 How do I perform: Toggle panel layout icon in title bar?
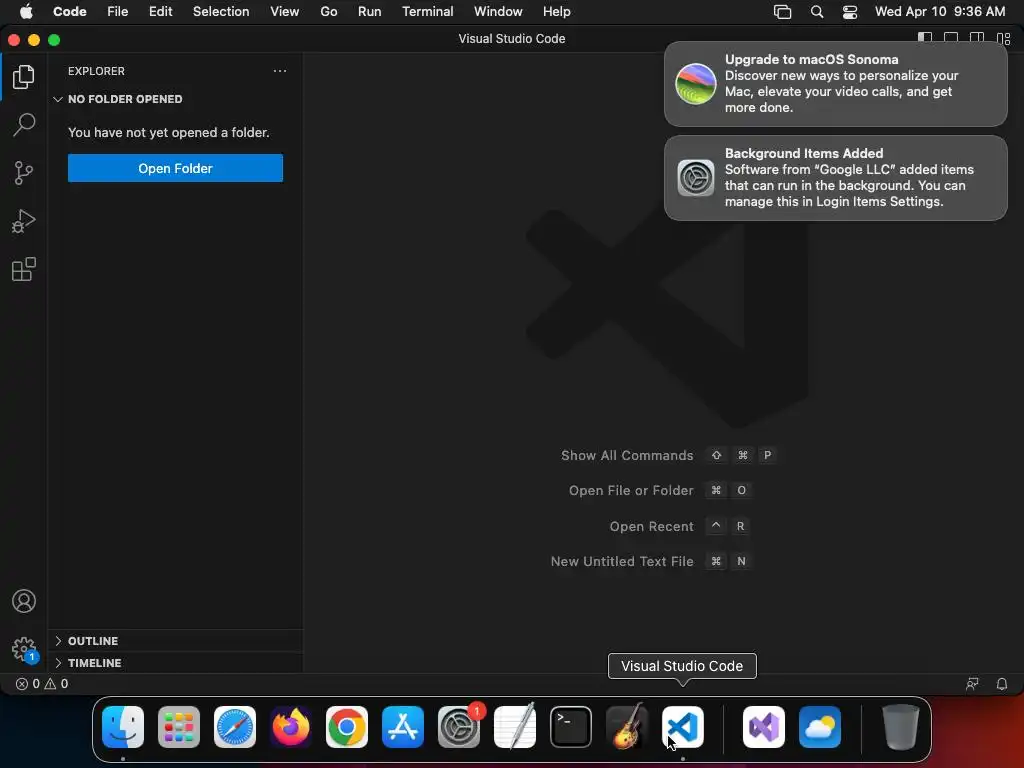[951, 39]
